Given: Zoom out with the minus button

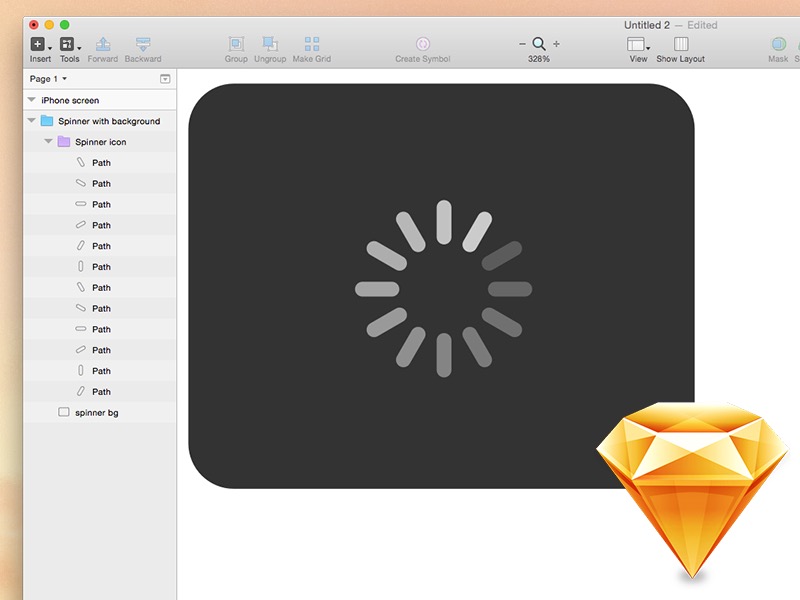Looking at the screenshot, I should [x=522, y=44].
